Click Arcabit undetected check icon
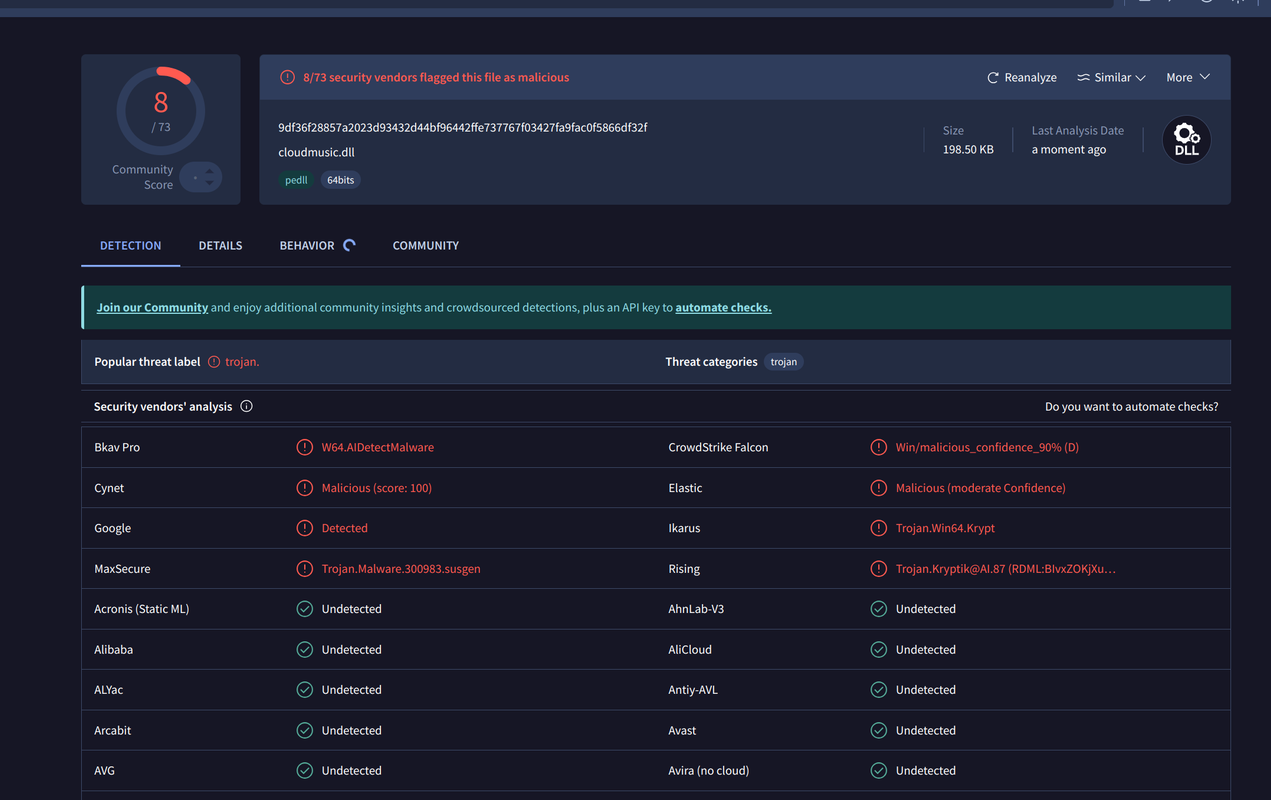Viewport: 1271px width, 800px height. pyautogui.click(x=305, y=731)
